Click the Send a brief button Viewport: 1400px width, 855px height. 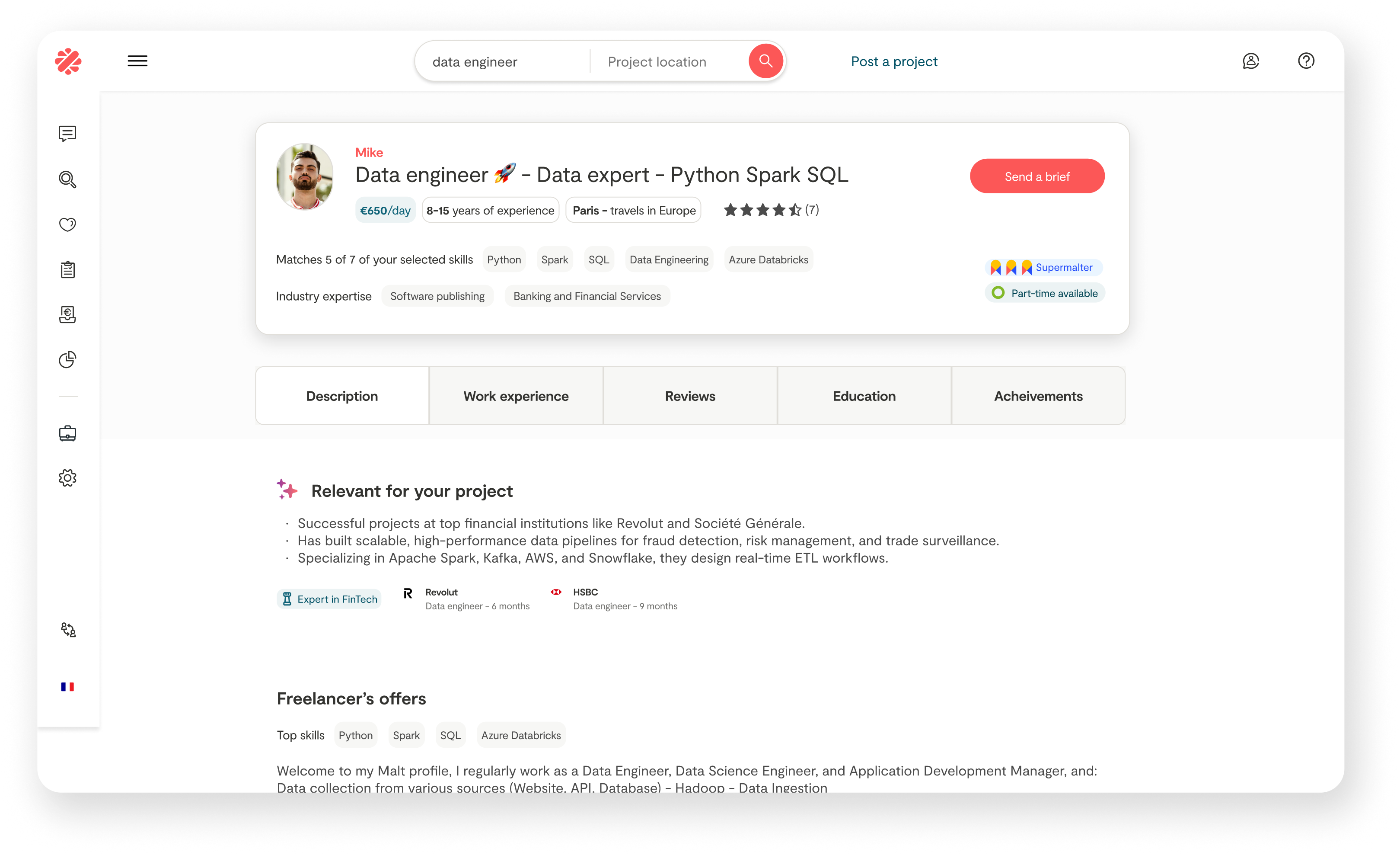(1037, 176)
